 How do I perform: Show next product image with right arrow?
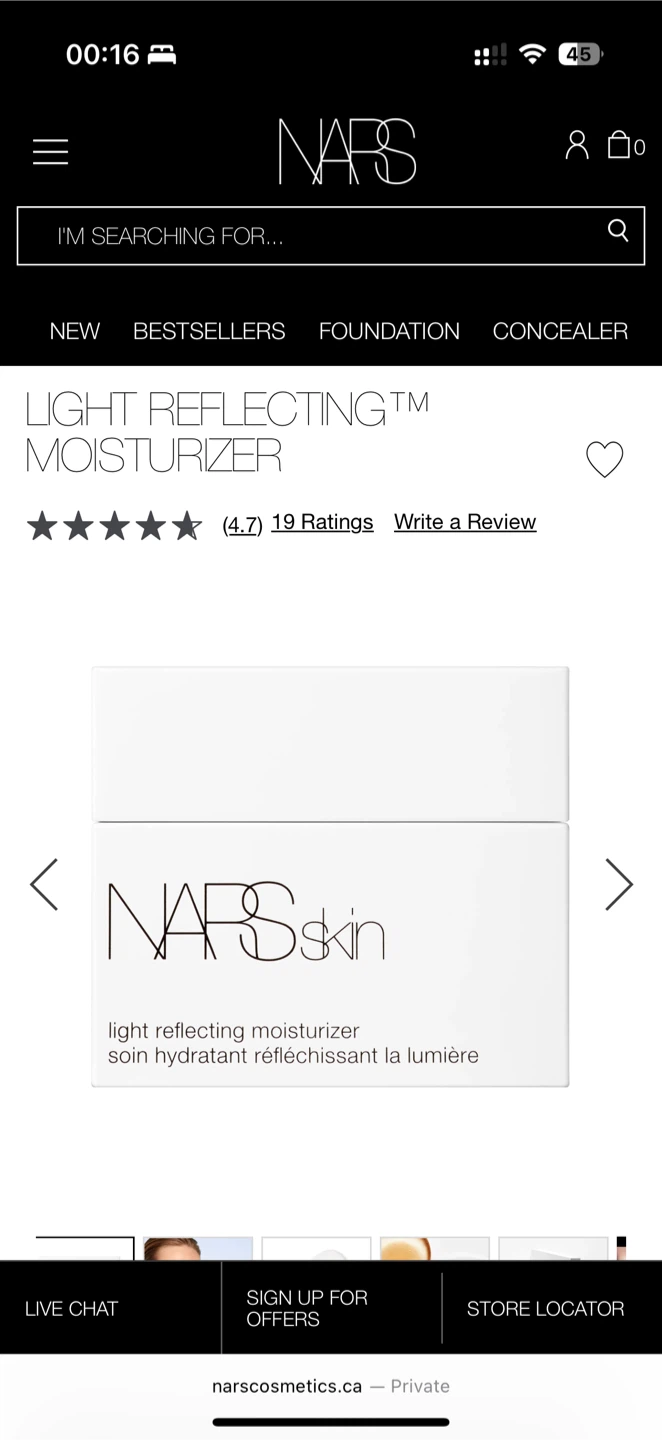click(x=619, y=884)
